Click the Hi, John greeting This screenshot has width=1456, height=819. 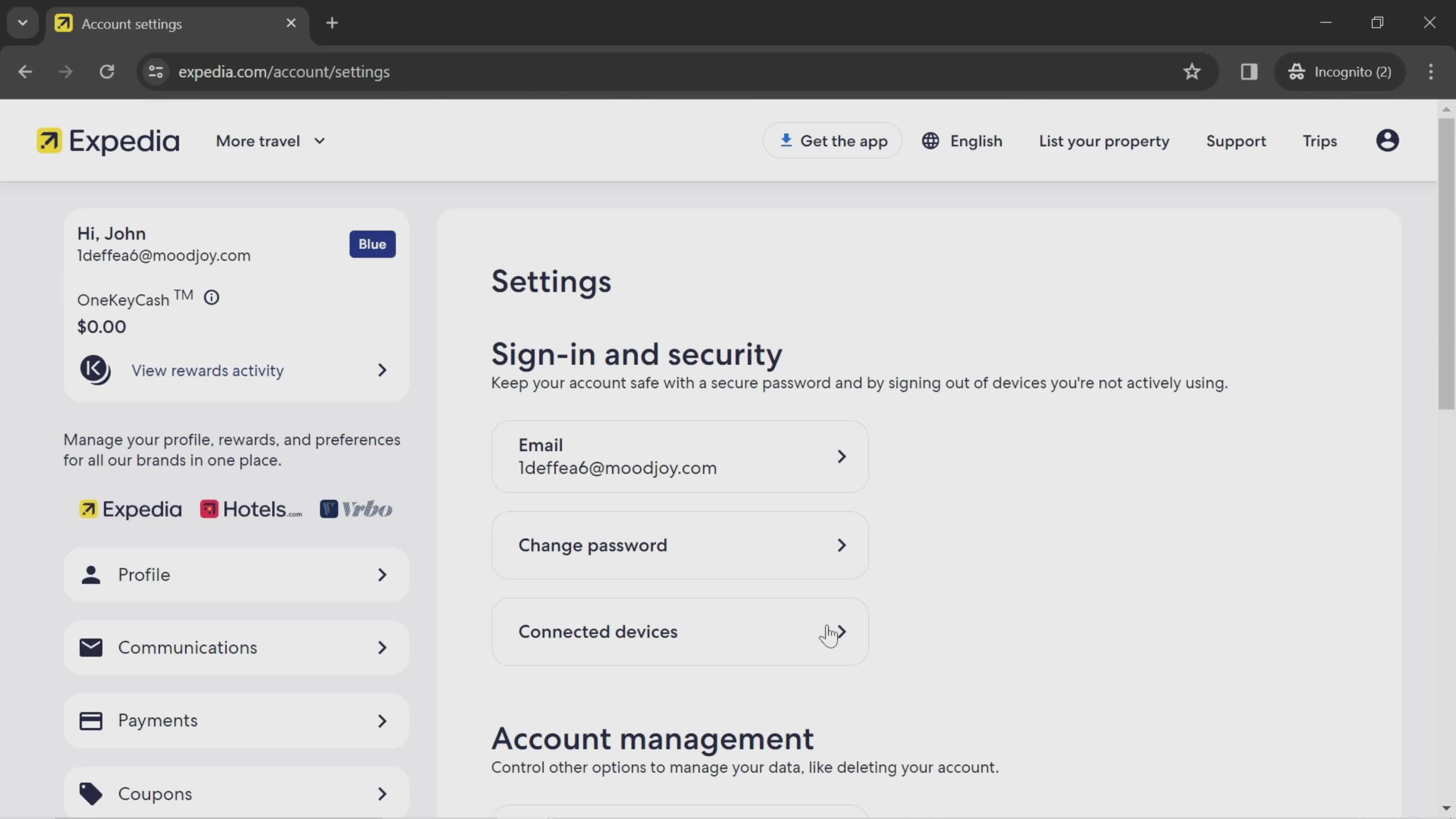(111, 234)
